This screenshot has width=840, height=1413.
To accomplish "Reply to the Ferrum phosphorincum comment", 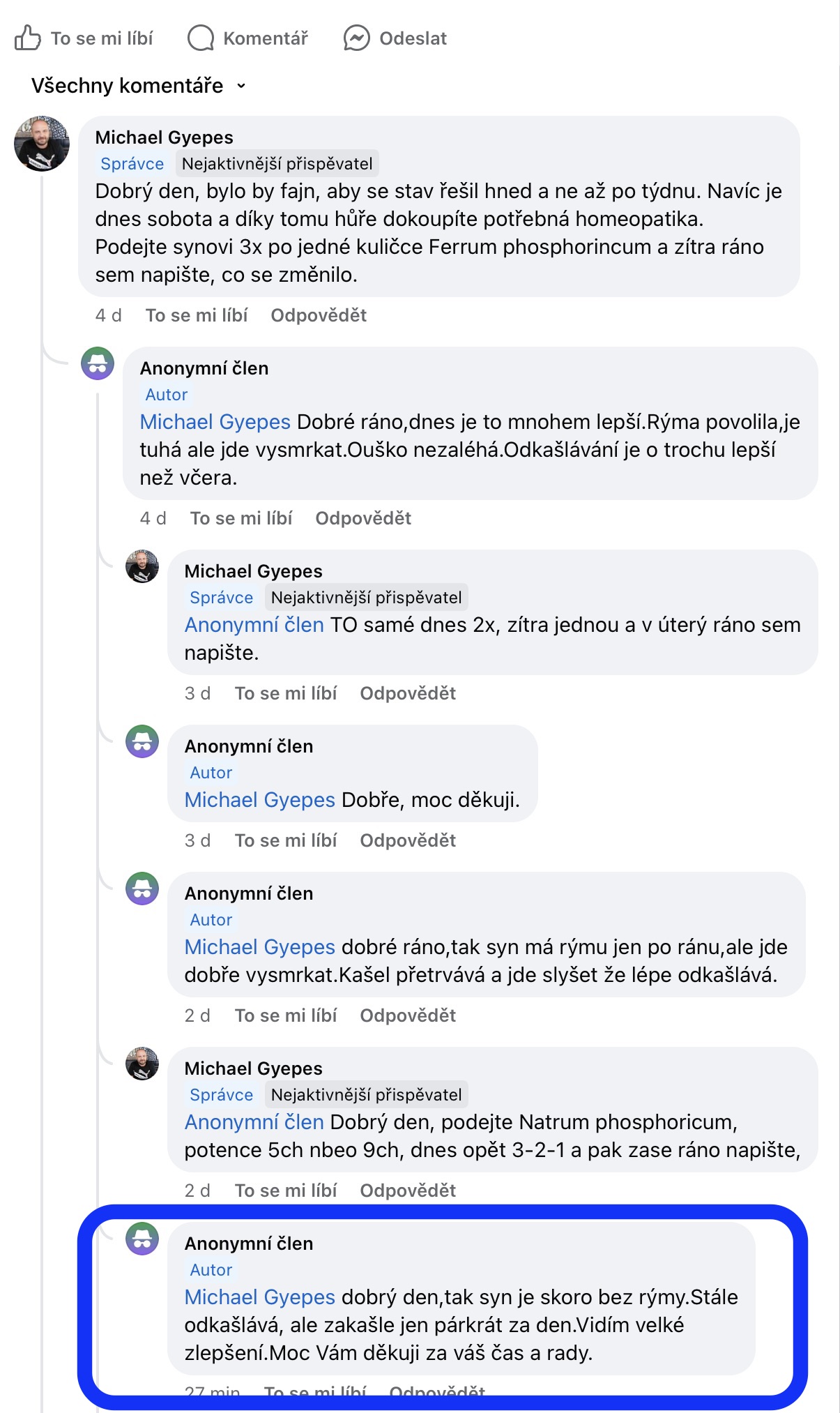I will click(x=319, y=315).
